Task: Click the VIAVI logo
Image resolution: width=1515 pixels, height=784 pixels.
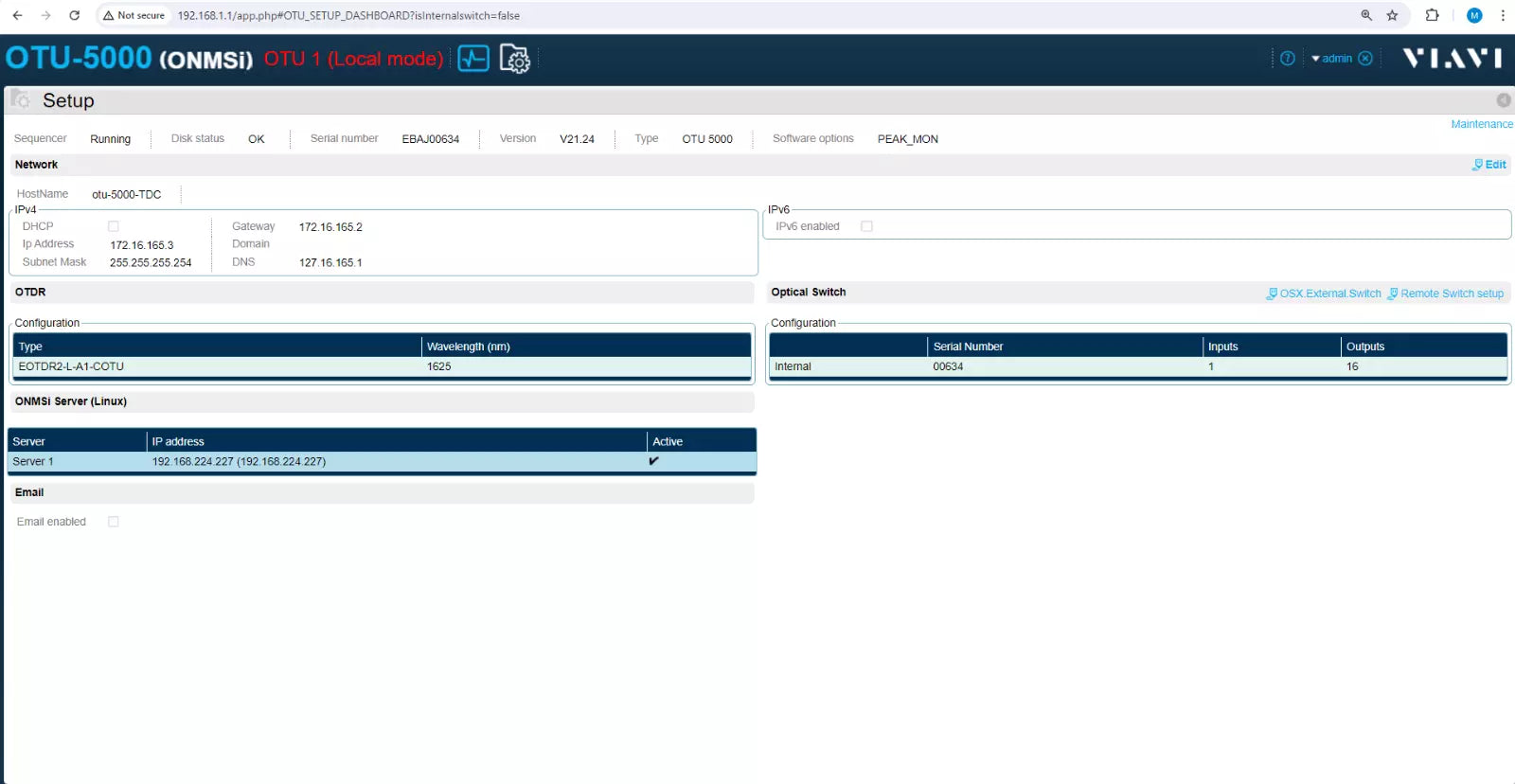Action: (1452, 59)
